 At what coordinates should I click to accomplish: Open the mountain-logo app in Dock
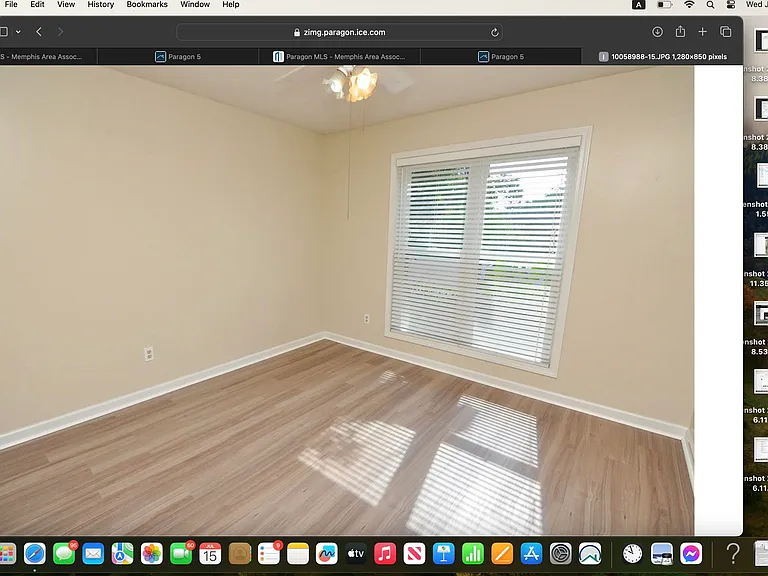coord(590,554)
